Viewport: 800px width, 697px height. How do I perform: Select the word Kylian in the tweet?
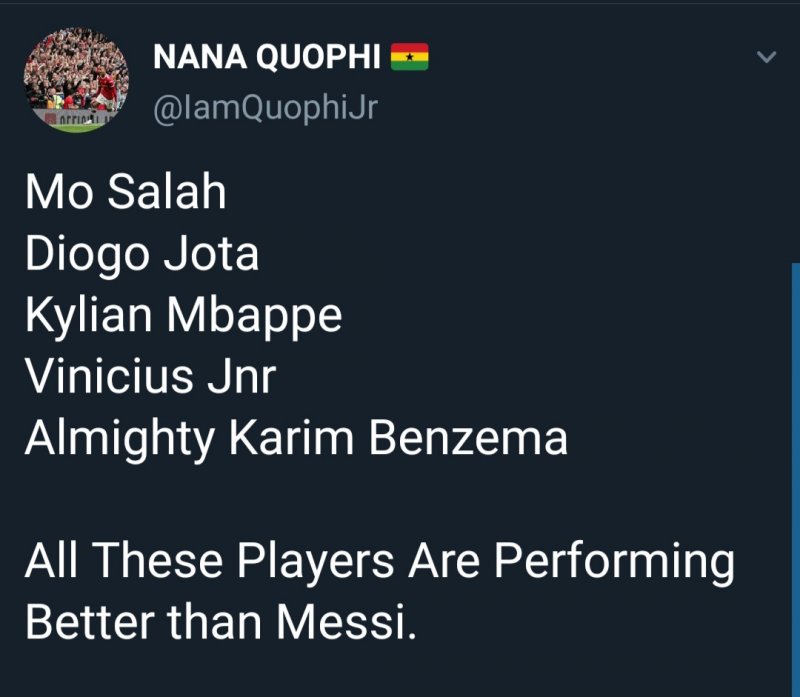pos(88,315)
